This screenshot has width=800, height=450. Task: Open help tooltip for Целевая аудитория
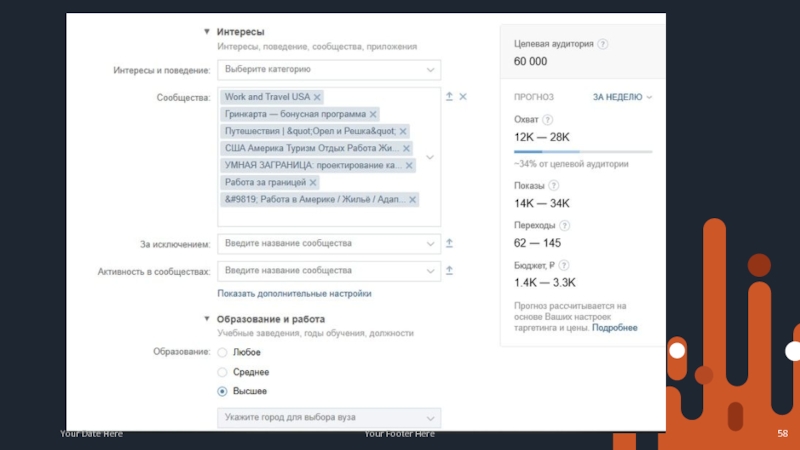603,44
